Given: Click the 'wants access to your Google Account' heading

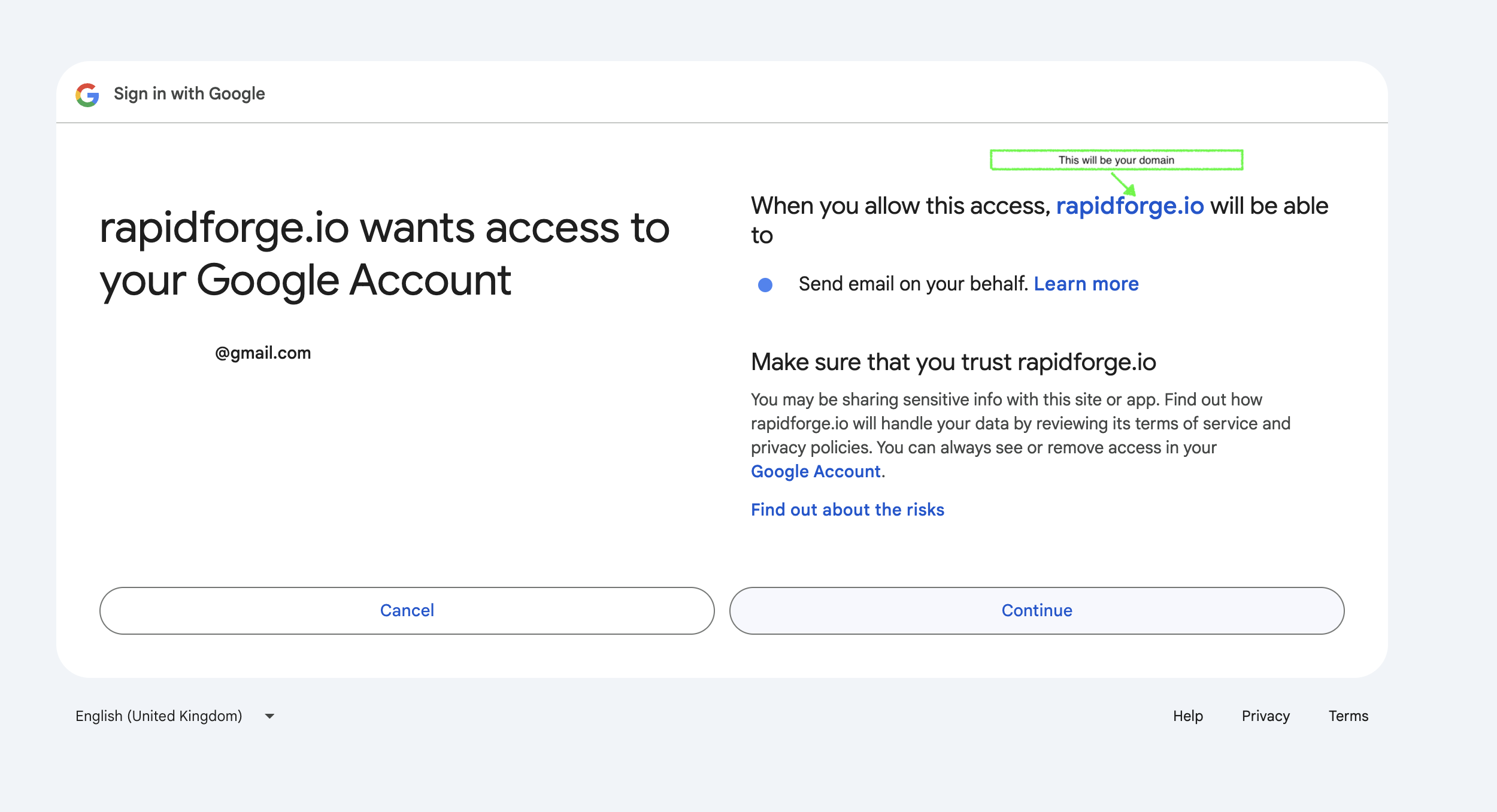Looking at the screenshot, I should point(384,254).
